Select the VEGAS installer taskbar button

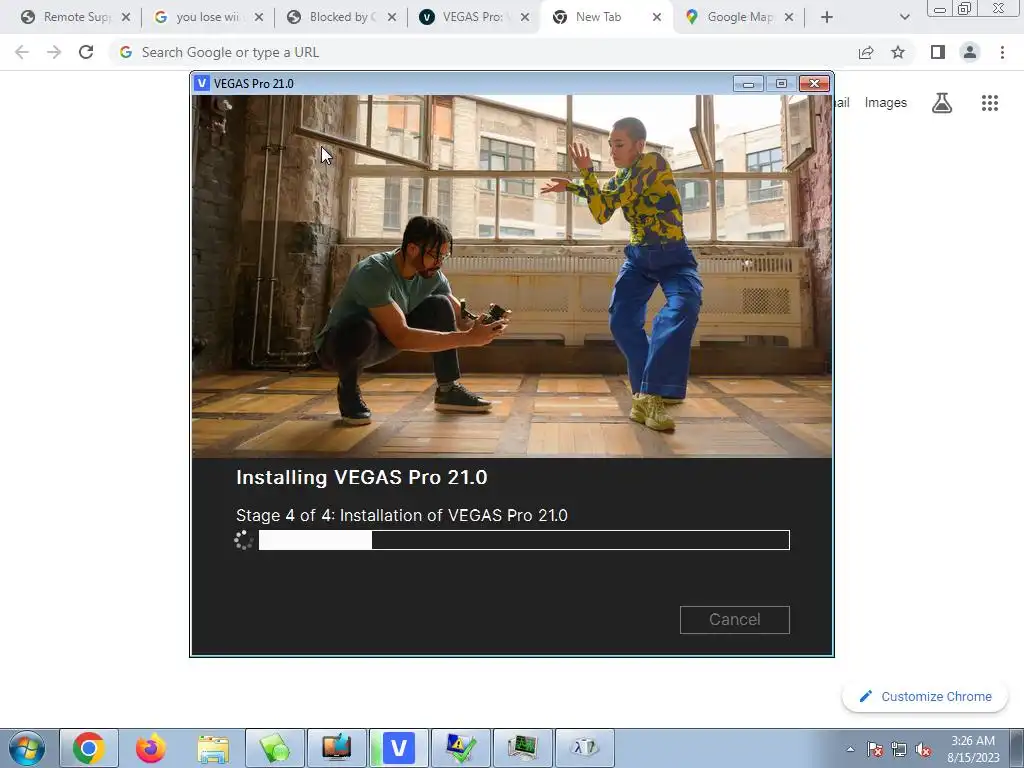point(398,748)
